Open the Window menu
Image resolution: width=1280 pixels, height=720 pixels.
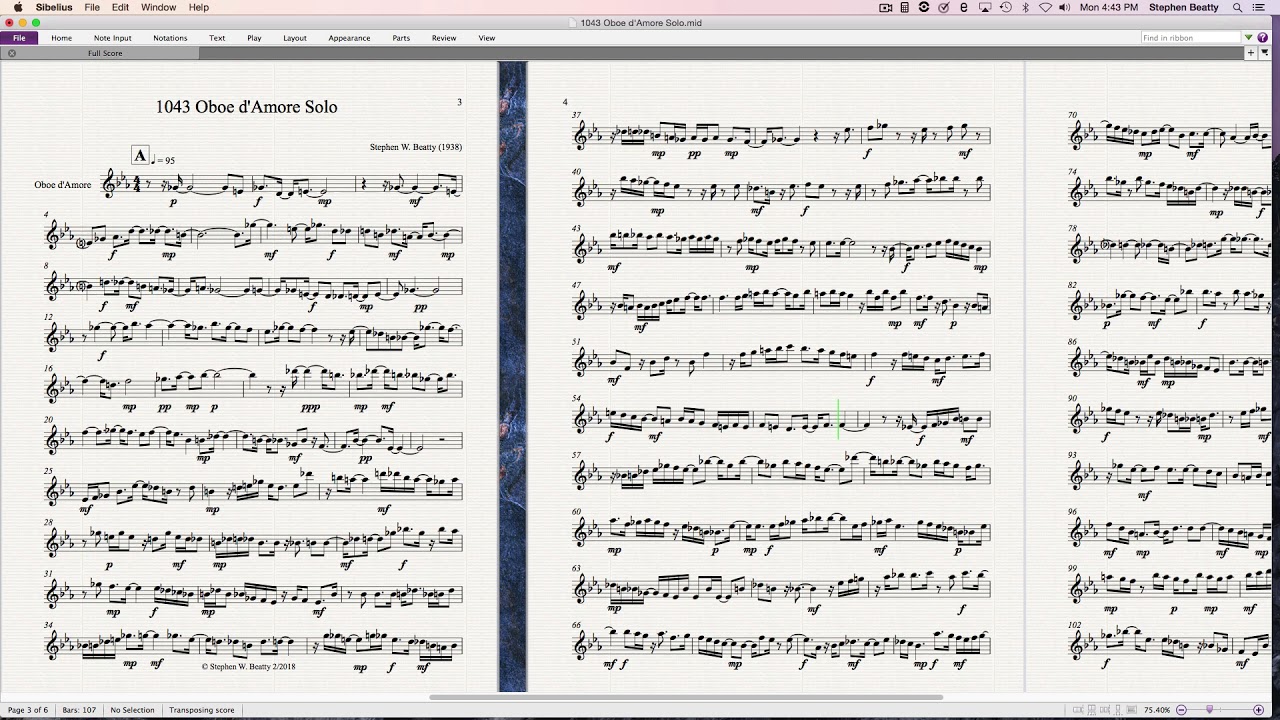tap(158, 7)
